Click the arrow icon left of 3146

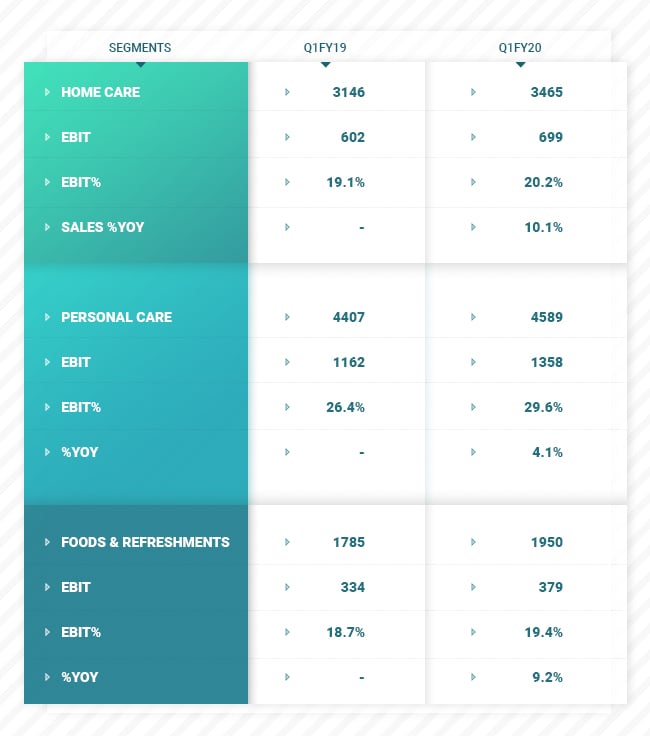pos(287,92)
